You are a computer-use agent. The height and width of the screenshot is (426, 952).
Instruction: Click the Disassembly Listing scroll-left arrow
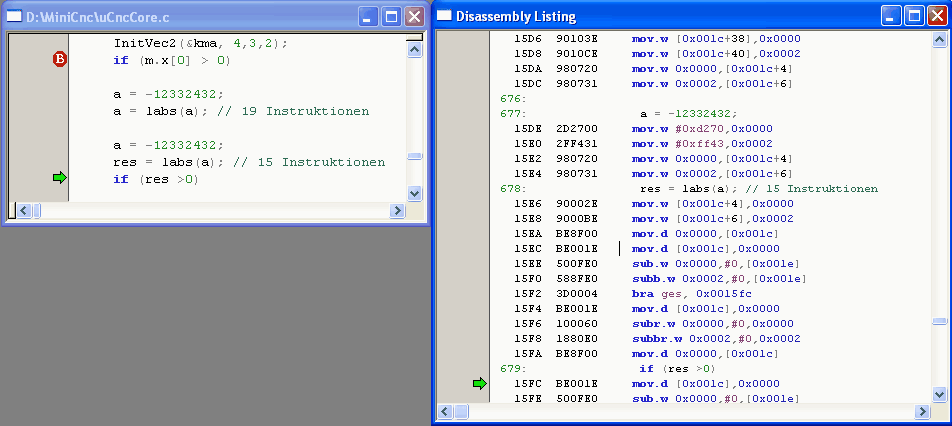pos(446,411)
